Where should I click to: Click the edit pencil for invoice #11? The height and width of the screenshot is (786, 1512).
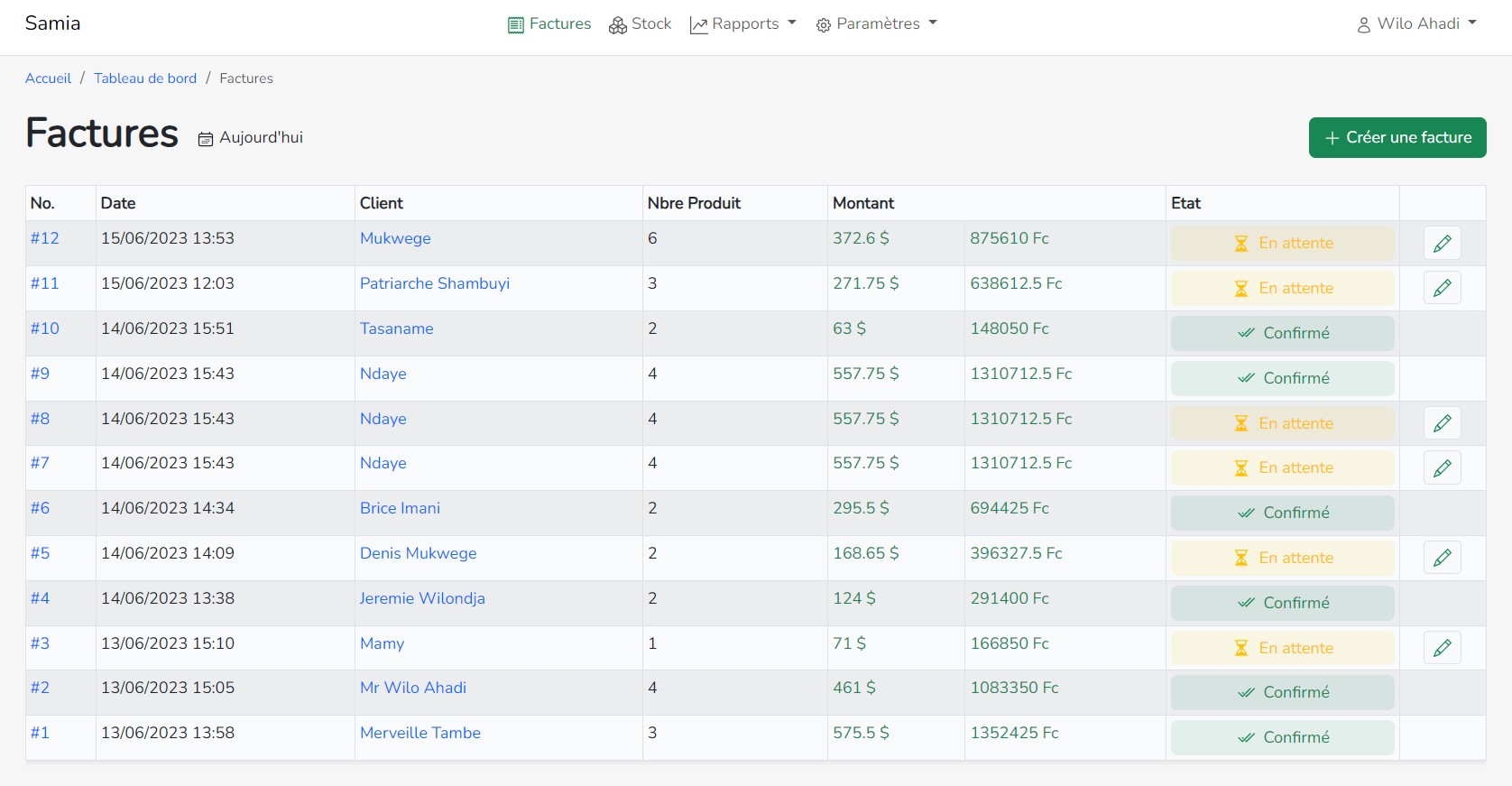pyautogui.click(x=1442, y=288)
